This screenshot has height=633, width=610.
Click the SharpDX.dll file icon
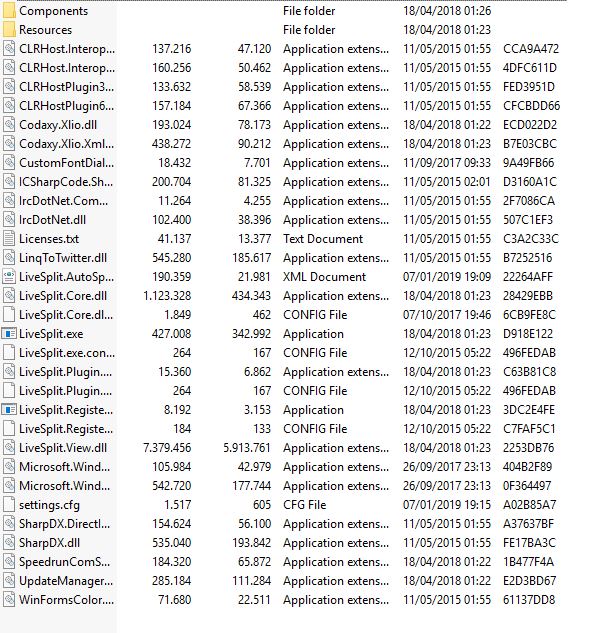(x=9, y=543)
